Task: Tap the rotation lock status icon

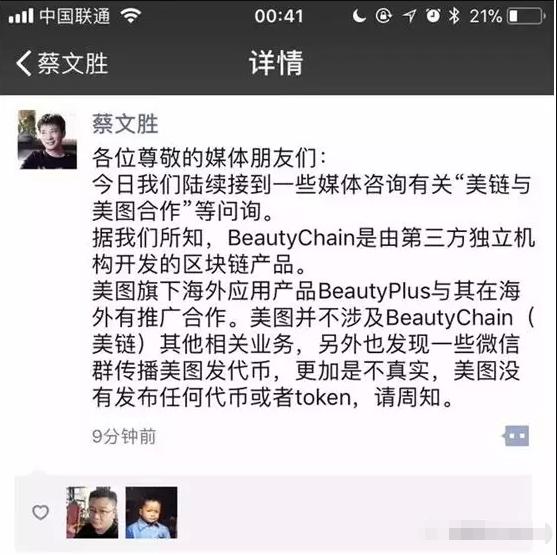Action: (384, 16)
